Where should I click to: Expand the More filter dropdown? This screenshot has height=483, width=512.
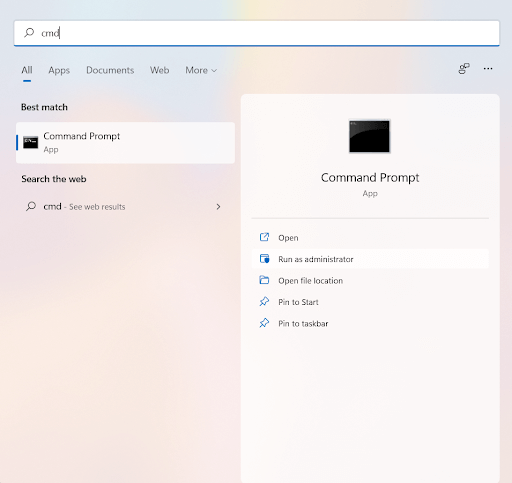[201, 70]
